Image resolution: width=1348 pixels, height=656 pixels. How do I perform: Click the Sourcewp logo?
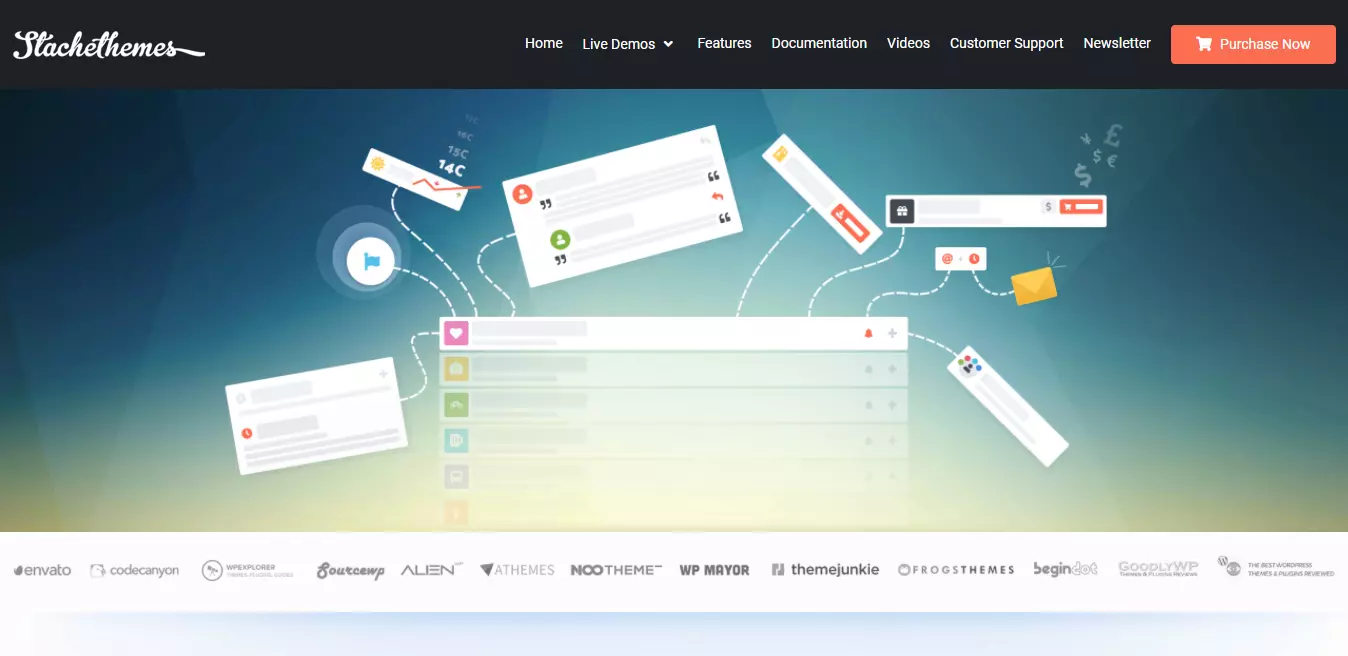(x=350, y=570)
